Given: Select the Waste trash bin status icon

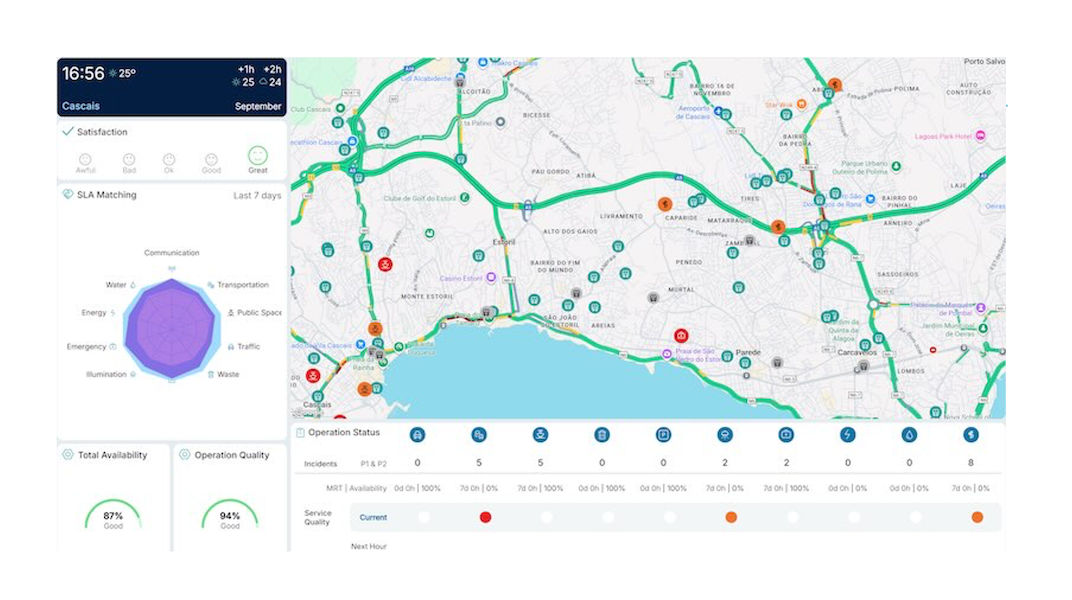Looking at the screenshot, I should (601, 434).
